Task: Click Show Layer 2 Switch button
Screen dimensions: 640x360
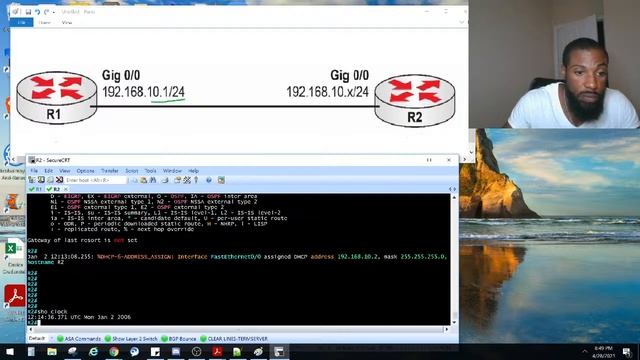Action: pyautogui.click(x=131, y=339)
